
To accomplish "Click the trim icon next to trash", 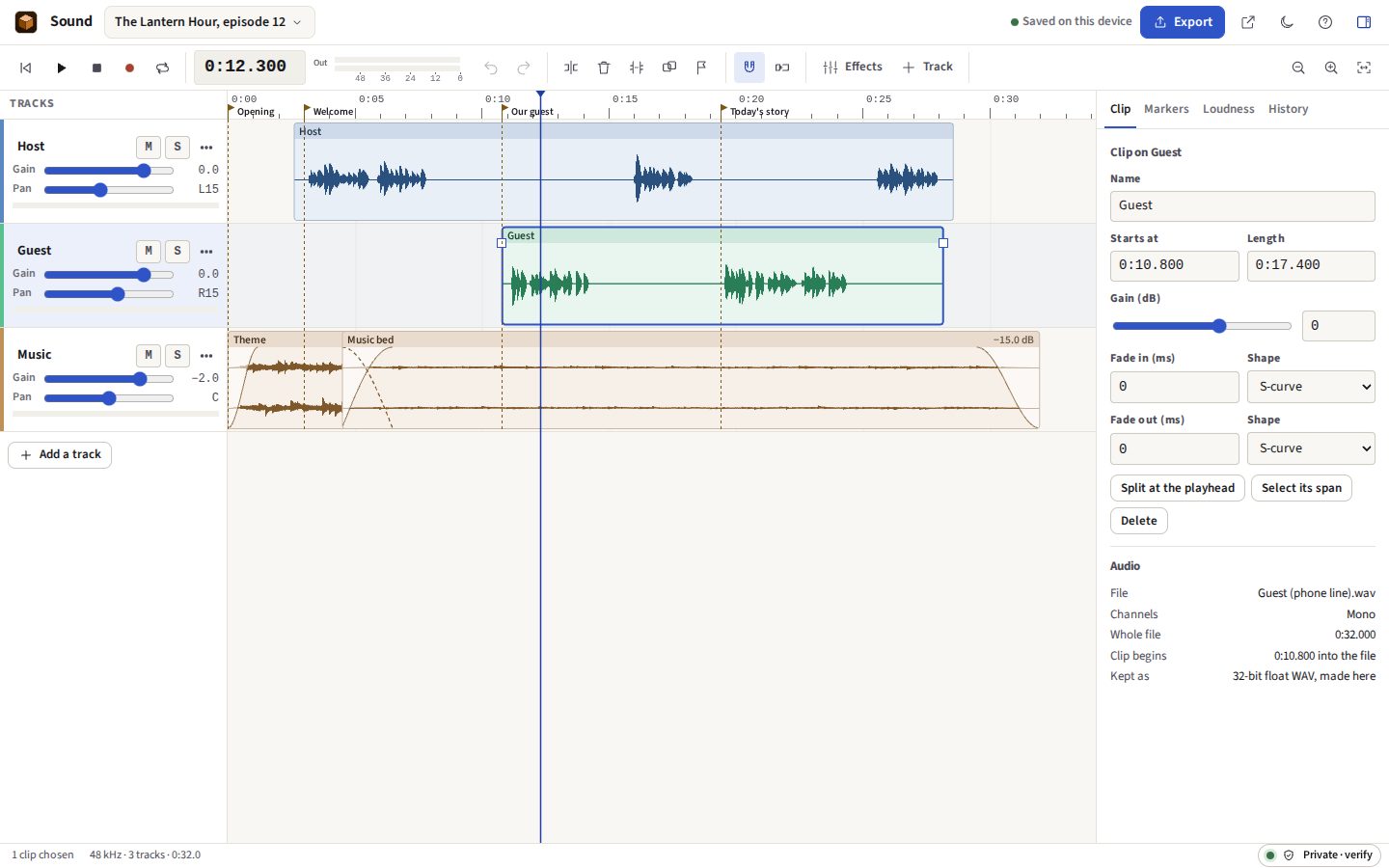I will [637, 68].
